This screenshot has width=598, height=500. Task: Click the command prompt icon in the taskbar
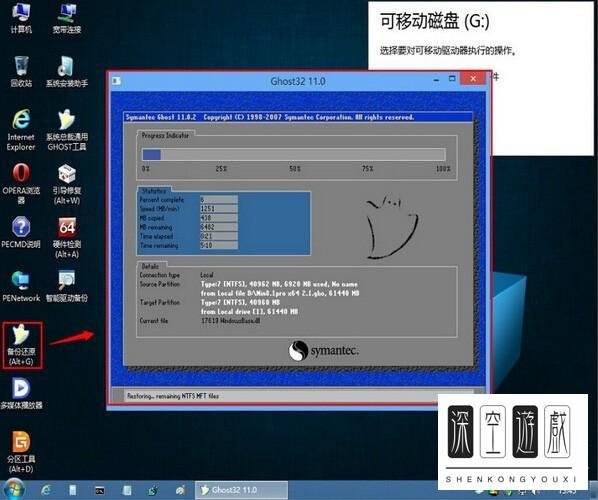pyautogui.click(x=100, y=490)
